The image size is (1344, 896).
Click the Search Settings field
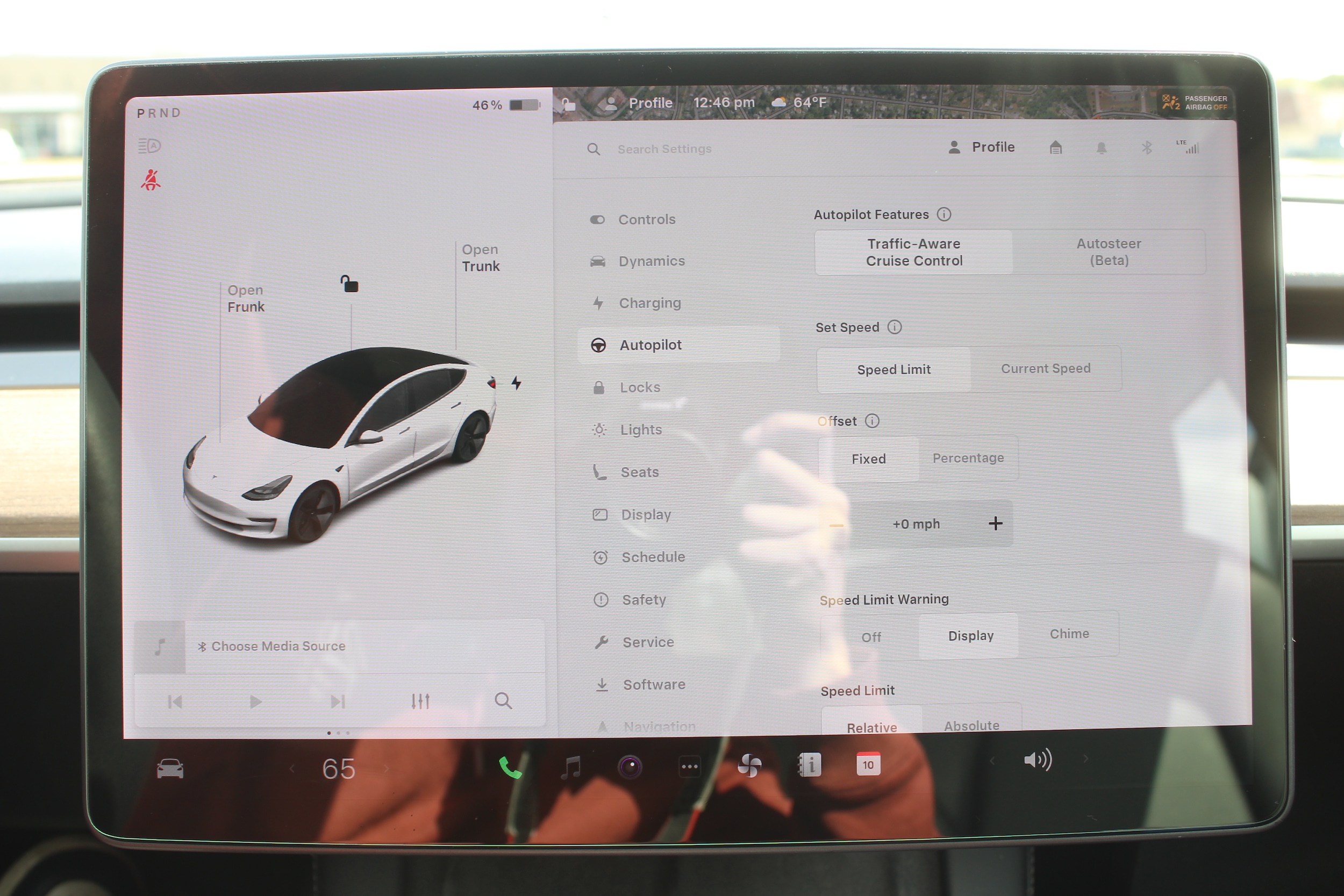(x=664, y=149)
